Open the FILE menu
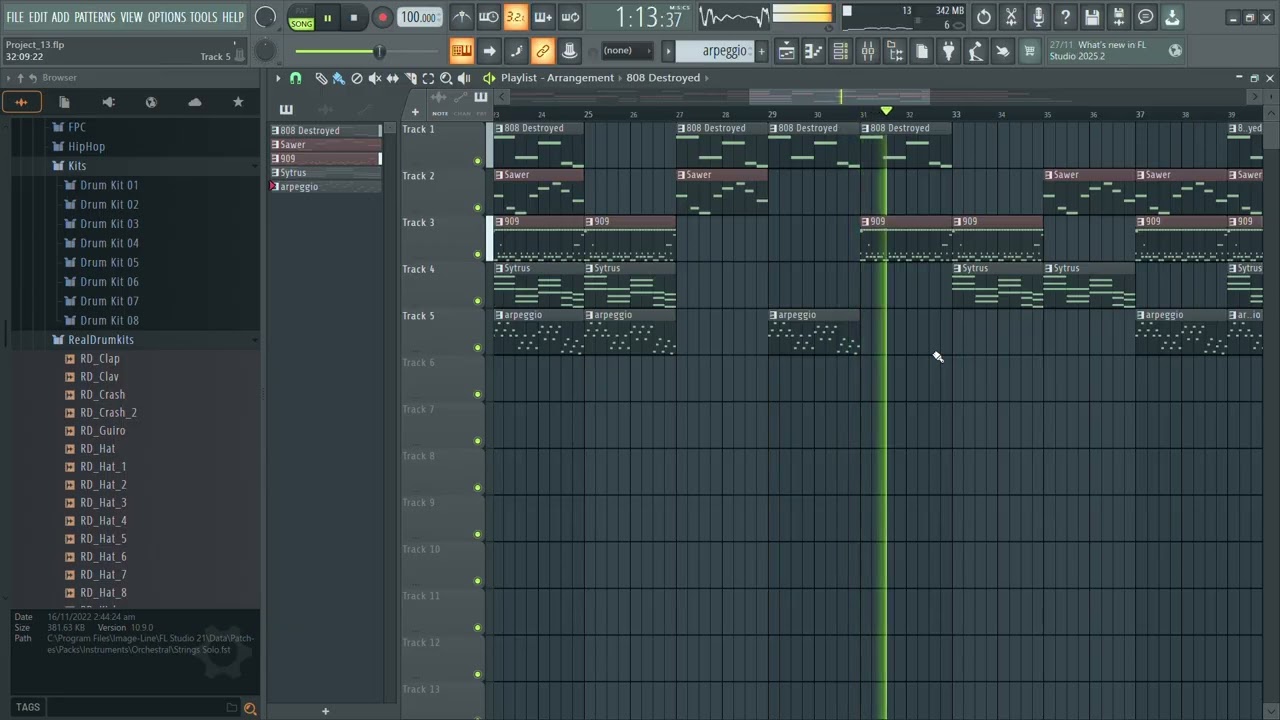1280x720 pixels. [x=15, y=17]
